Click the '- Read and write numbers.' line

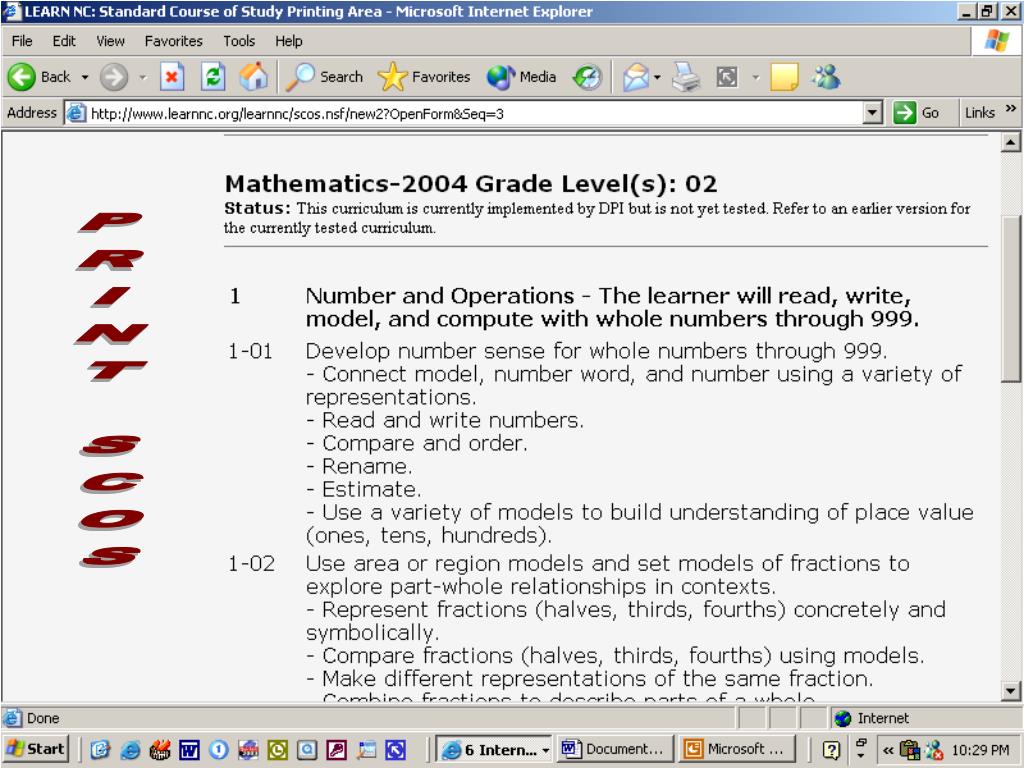point(445,420)
